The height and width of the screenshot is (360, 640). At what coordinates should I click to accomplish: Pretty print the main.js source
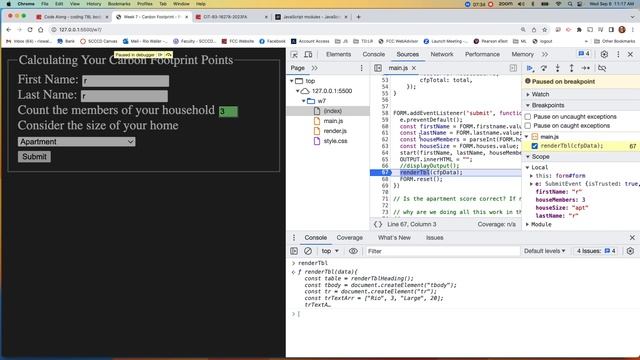pos(378,224)
